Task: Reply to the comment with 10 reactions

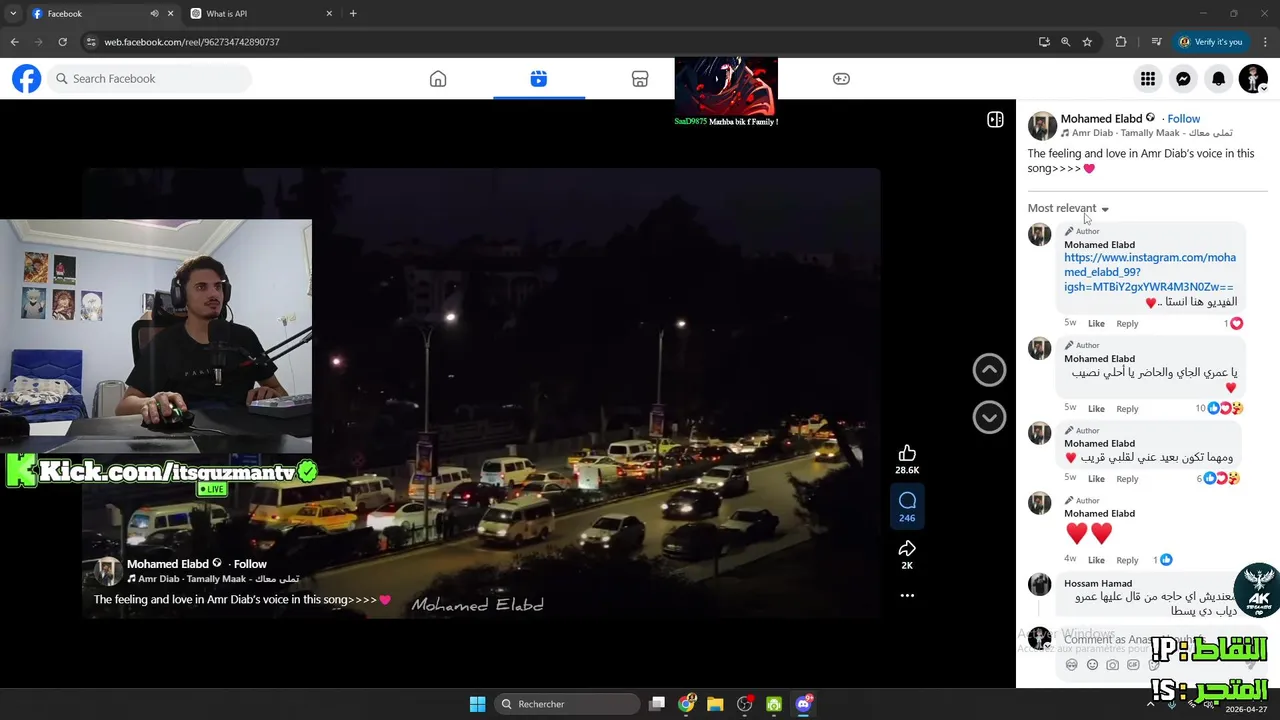Action: tap(1127, 409)
